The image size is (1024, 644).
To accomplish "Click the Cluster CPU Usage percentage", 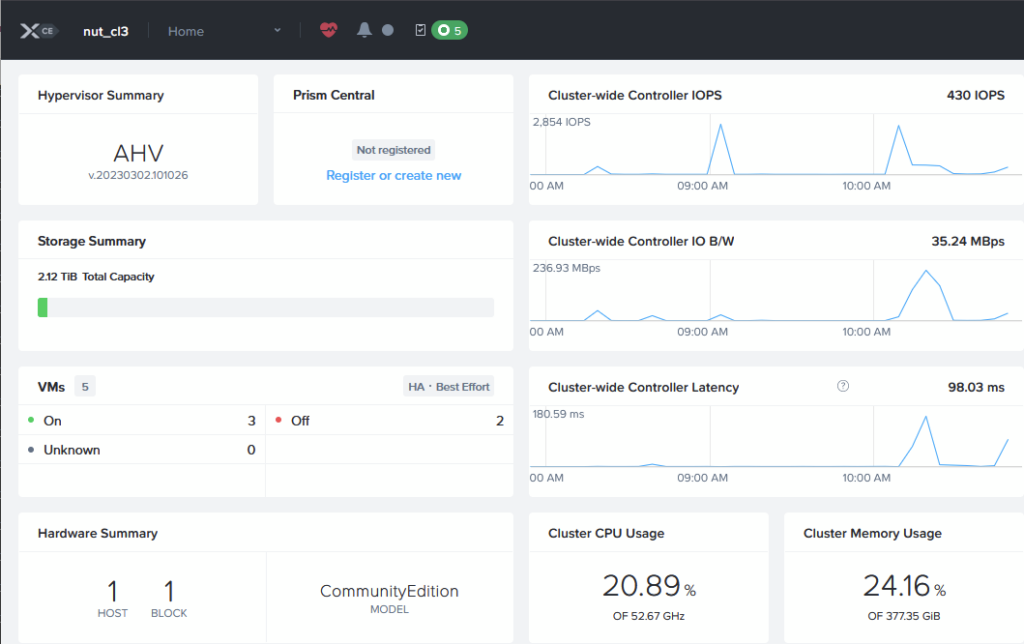I will coord(648,586).
